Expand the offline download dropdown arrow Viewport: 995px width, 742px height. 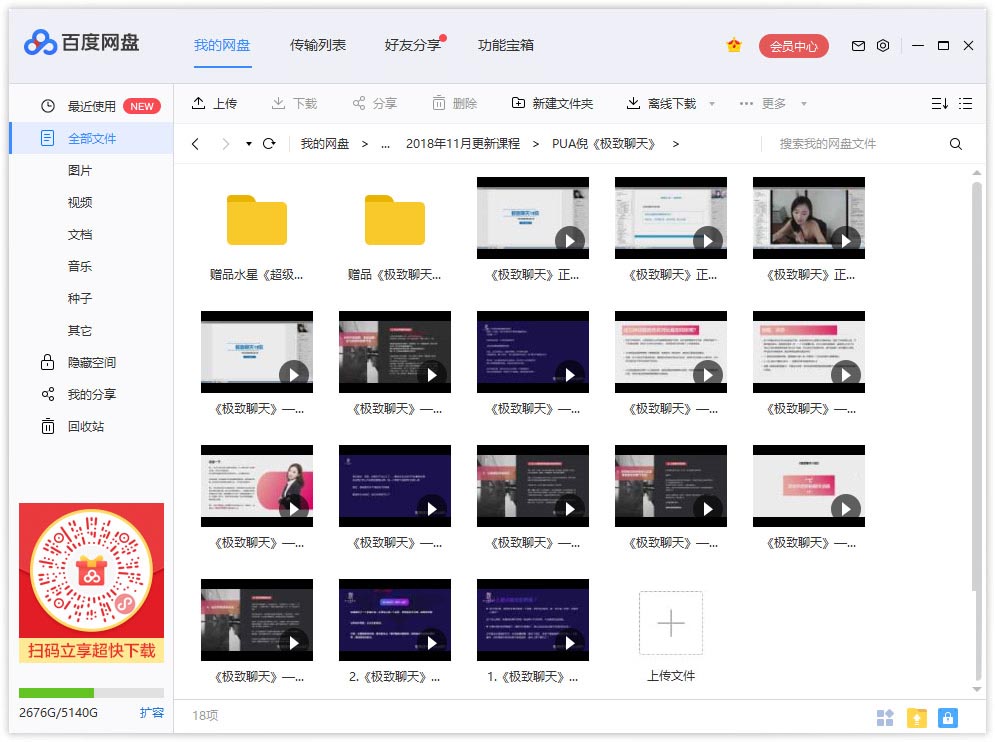coord(711,104)
